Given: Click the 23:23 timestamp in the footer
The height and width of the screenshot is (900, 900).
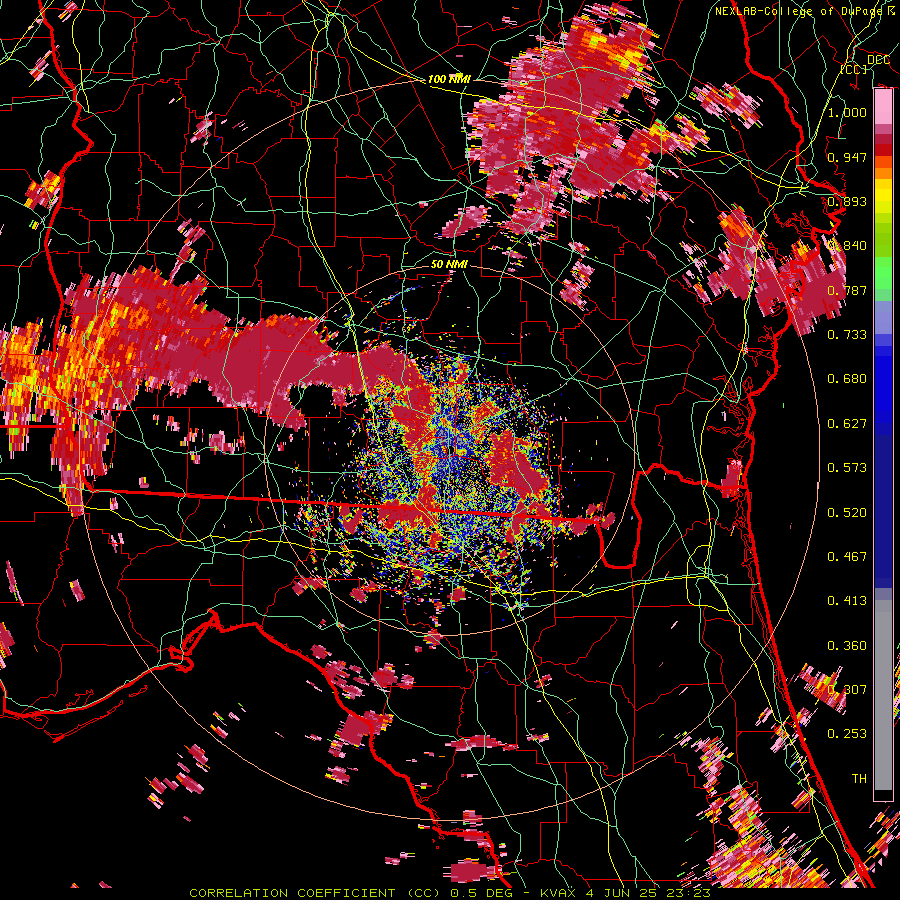Looking at the screenshot, I should 688,893.
